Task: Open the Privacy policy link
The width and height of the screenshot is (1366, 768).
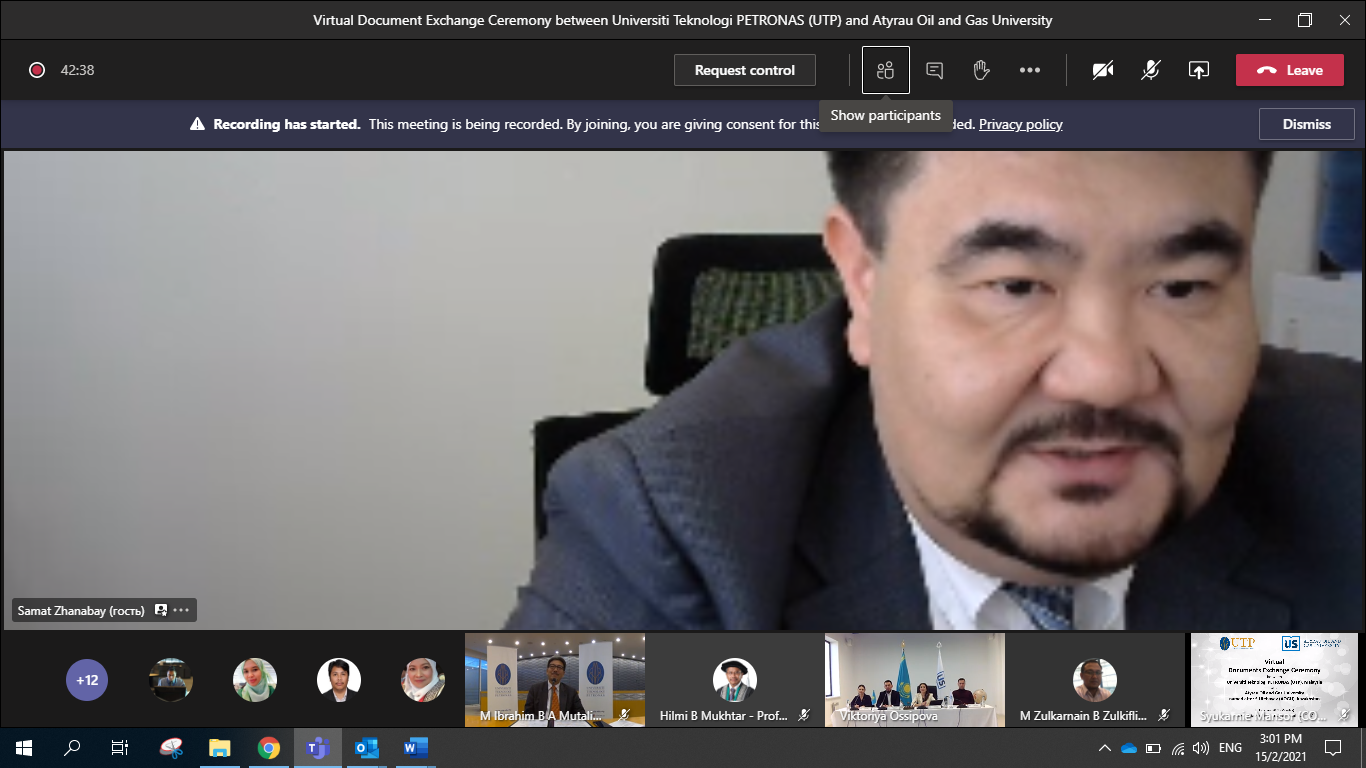Action: click(1020, 124)
